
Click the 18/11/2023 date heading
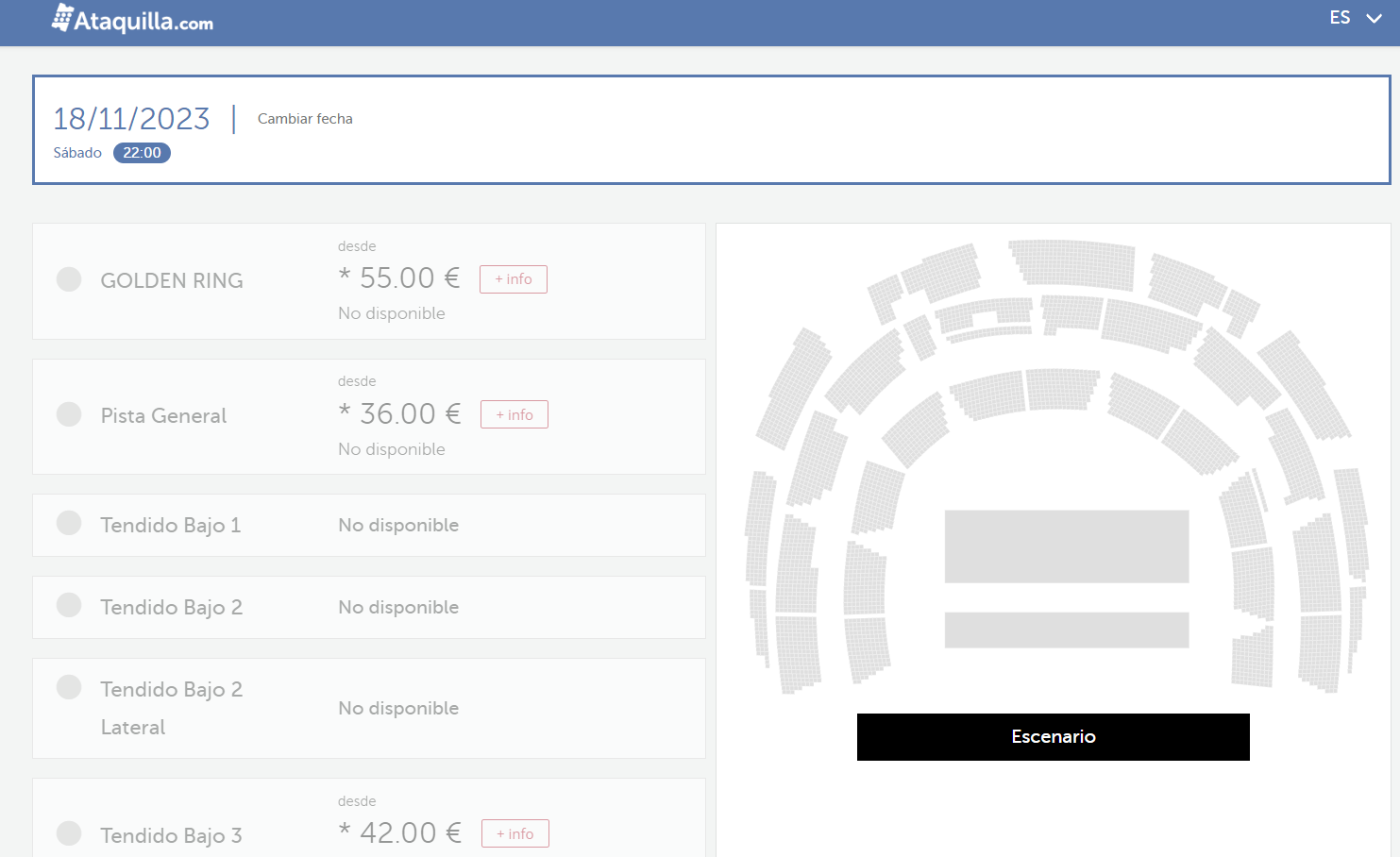pyautogui.click(x=131, y=119)
